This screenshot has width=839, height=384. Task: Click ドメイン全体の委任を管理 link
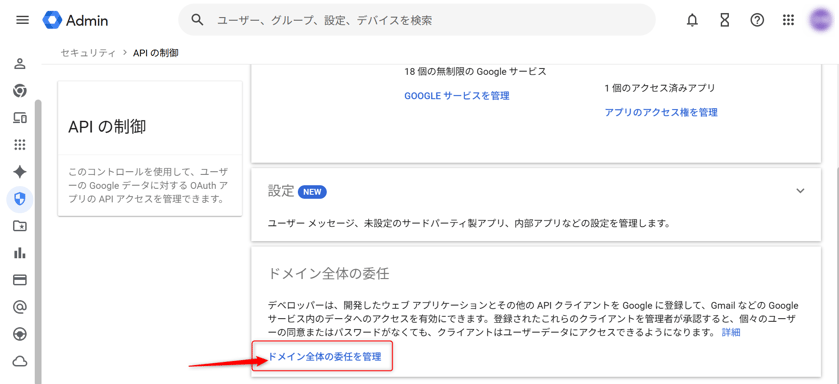pyautogui.click(x=324, y=356)
